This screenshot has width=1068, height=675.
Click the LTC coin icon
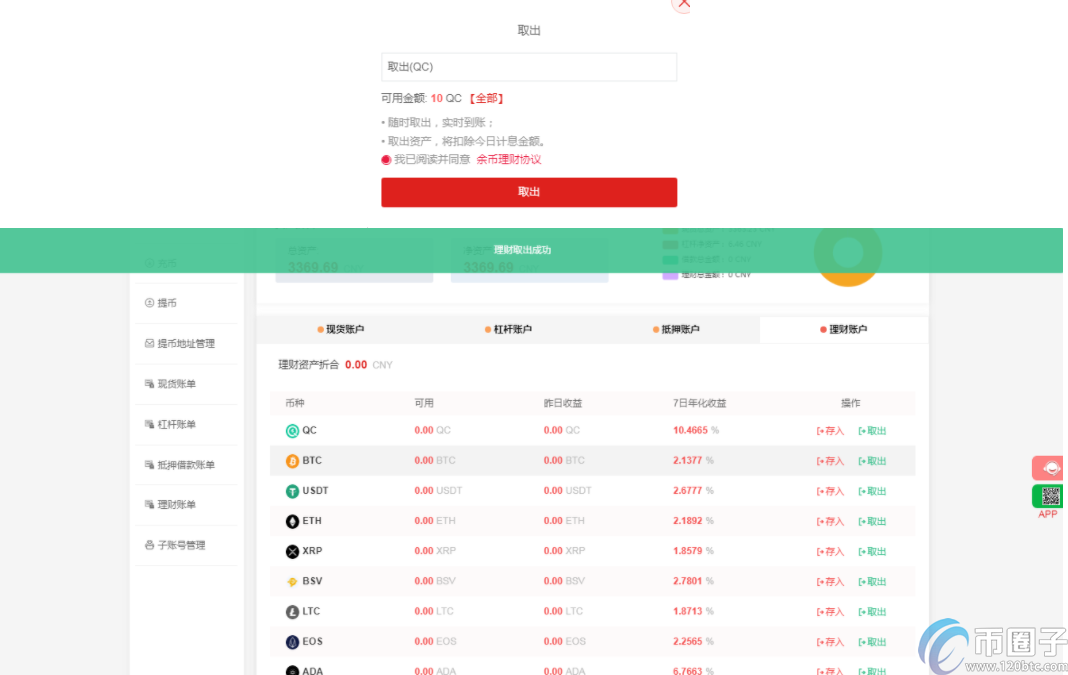pyautogui.click(x=292, y=611)
